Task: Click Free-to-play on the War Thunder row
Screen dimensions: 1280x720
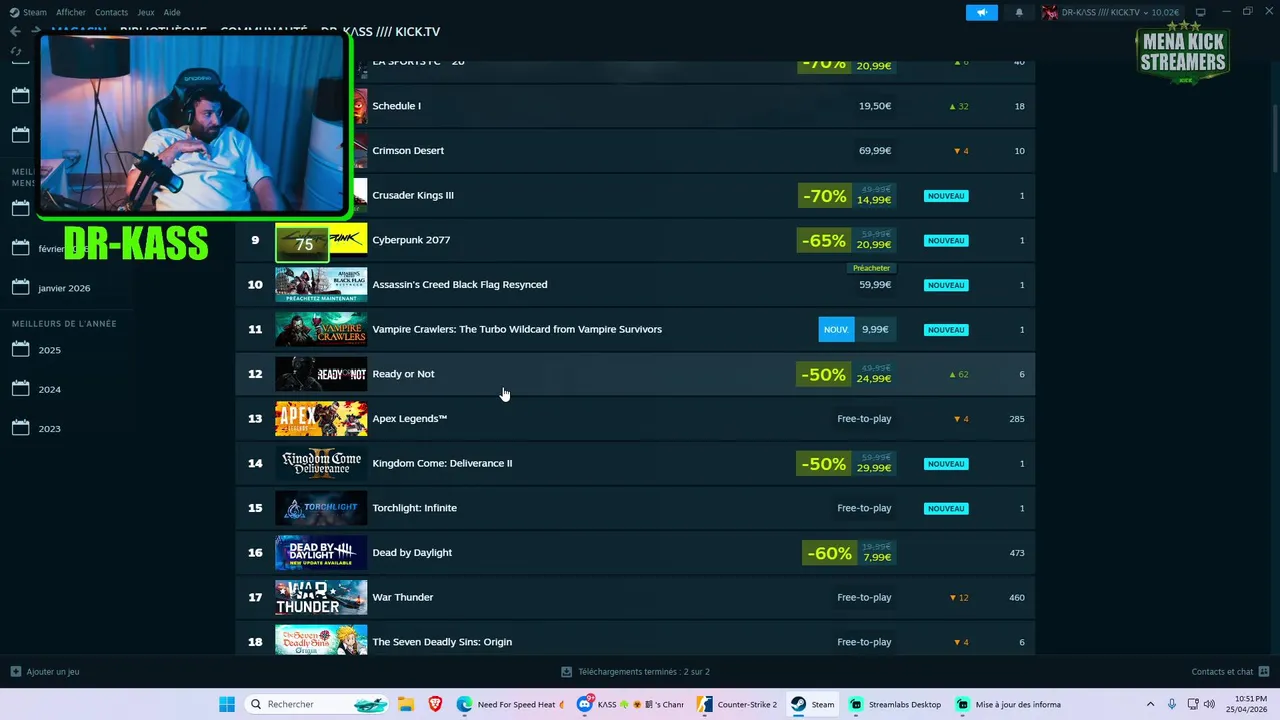Action: pyautogui.click(x=864, y=597)
